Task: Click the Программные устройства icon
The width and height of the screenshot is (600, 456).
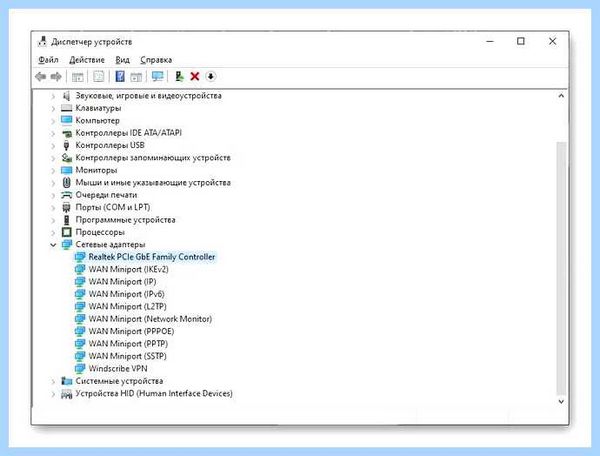Action: (x=67, y=220)
